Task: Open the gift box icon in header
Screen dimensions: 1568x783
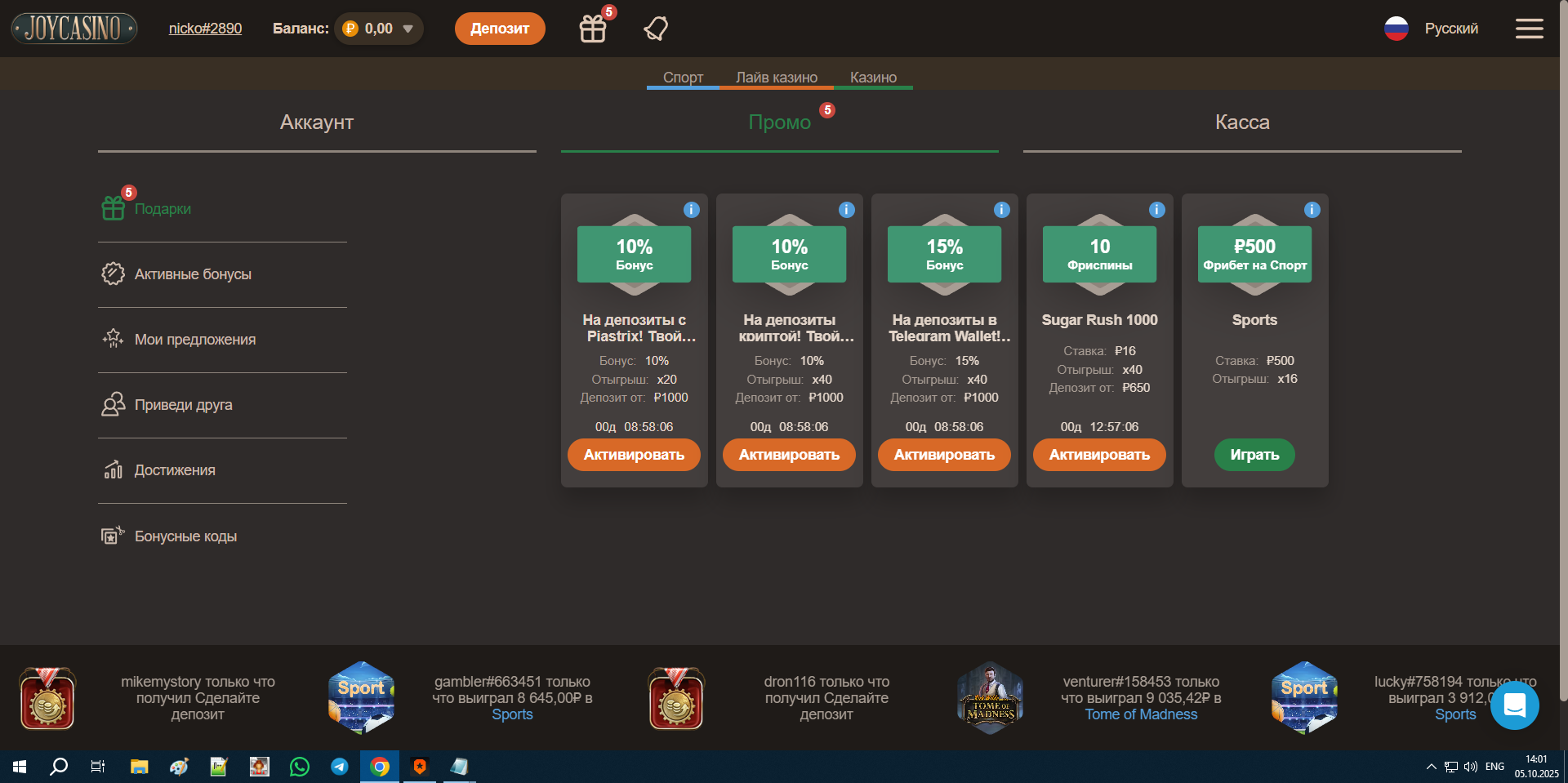Action: (593, 29)
